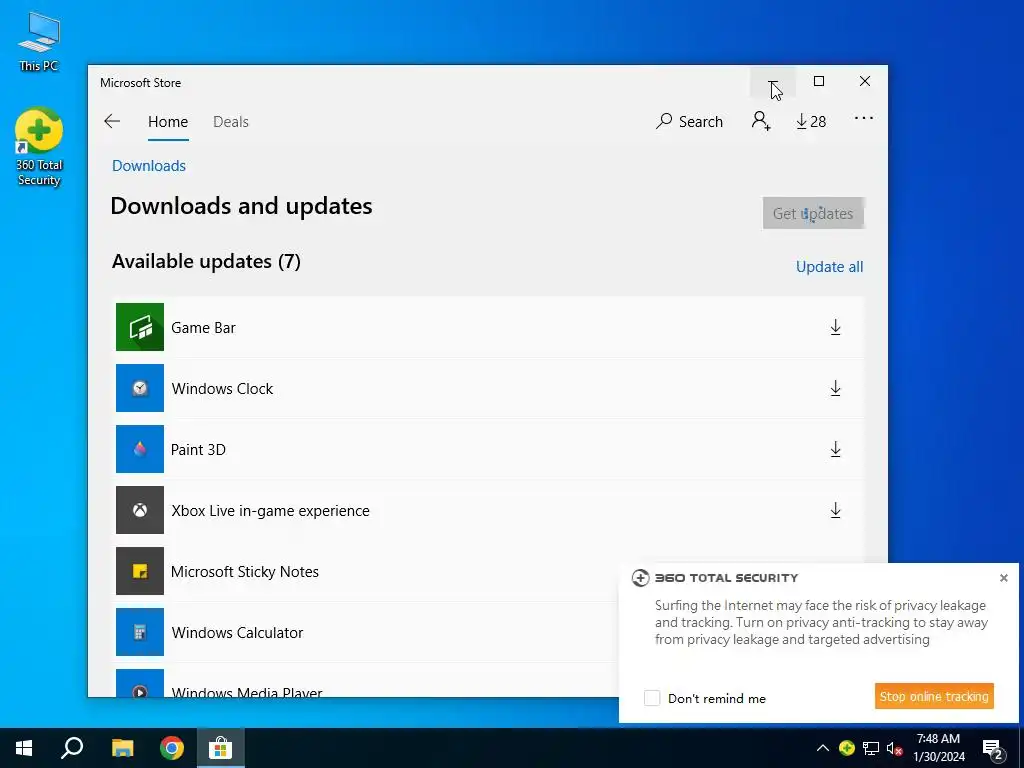Open the This PC desktop icon
Screen dimensions: 1024x768
pos(39,42)
